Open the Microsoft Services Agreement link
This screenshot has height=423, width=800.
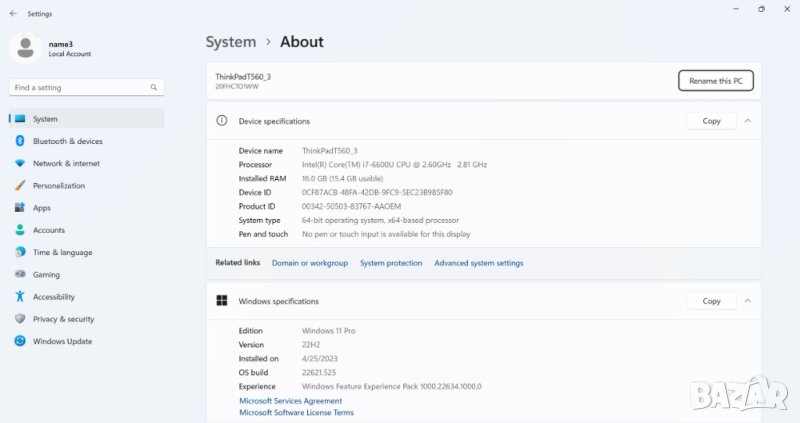290,401
